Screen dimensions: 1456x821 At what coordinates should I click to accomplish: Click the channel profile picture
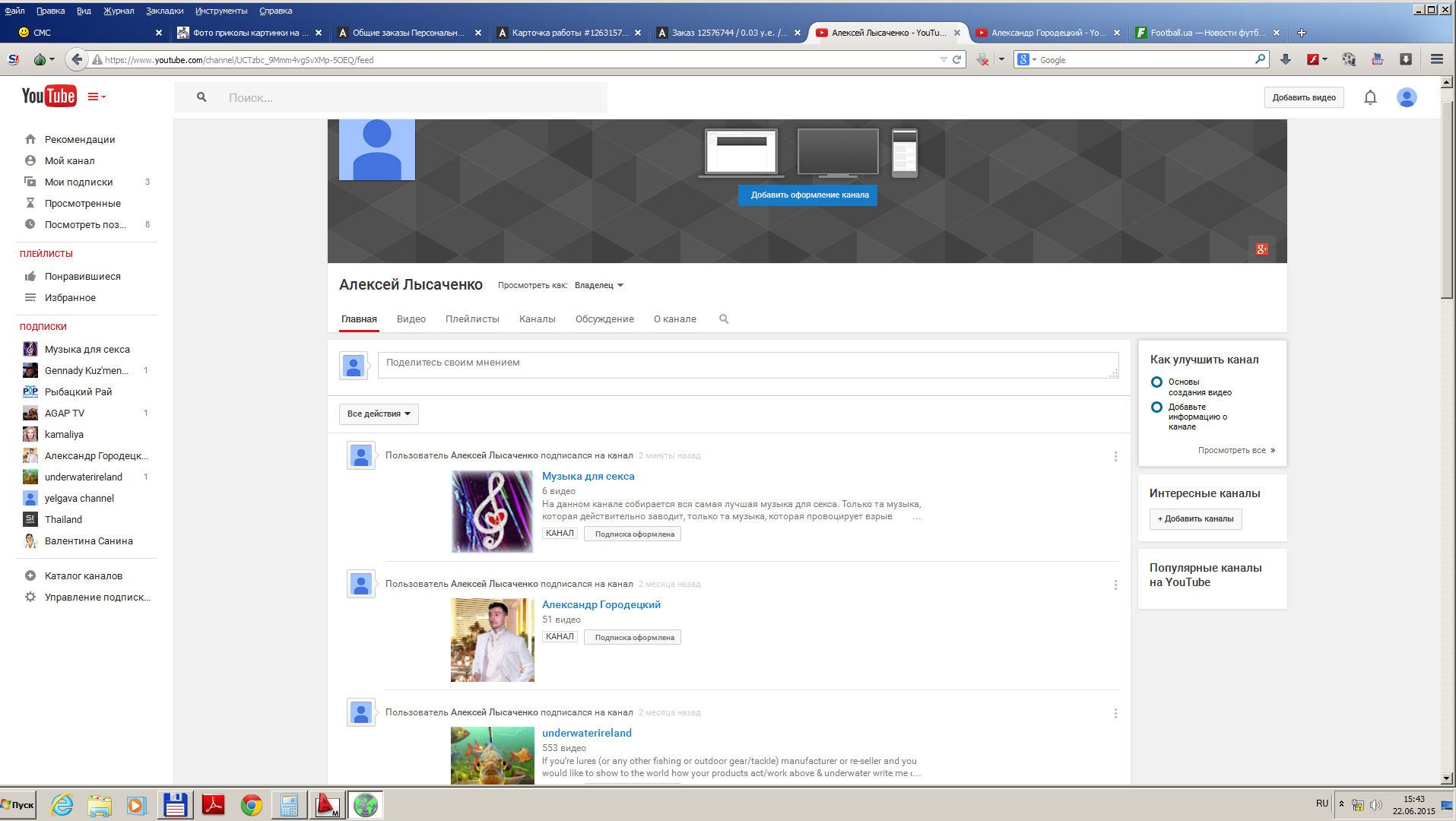coord(377,150)
